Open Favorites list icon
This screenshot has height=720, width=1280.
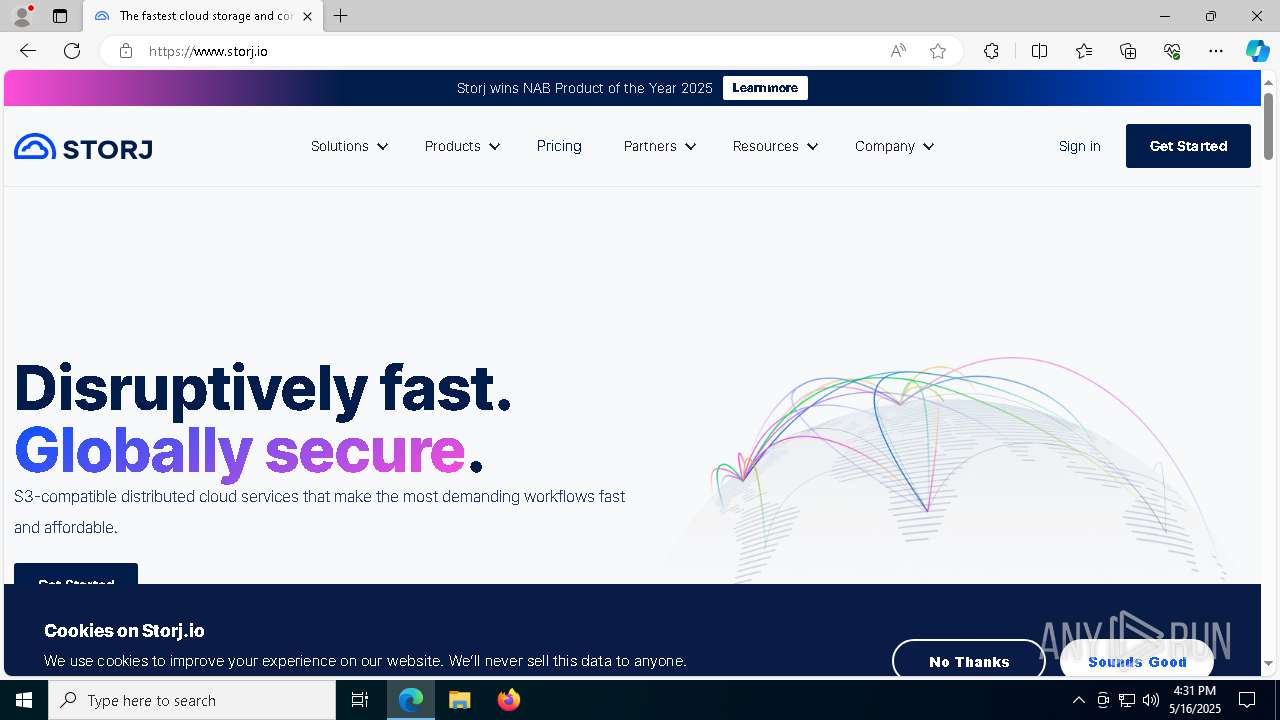1084,51
